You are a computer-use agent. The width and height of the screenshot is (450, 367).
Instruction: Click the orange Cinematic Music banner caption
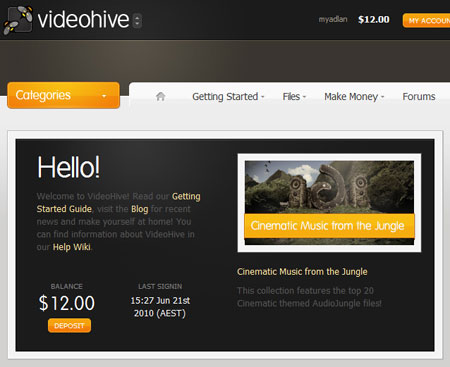pyautogui.click(x=329, y=226)
